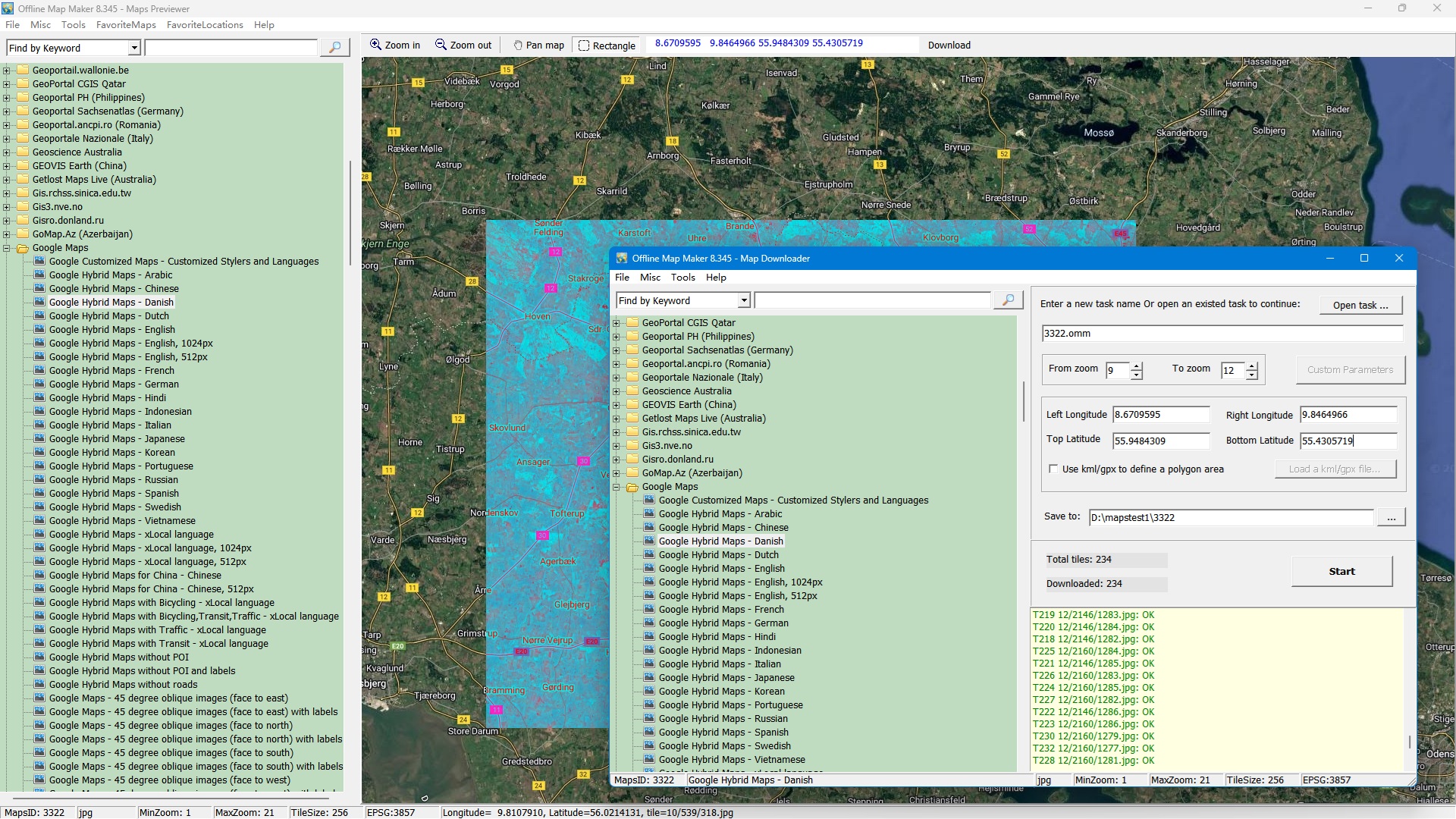Open FavoriteMaps menu
Image resolution: width=1456 pixels, height=819 pixels.
coord(126,25)
